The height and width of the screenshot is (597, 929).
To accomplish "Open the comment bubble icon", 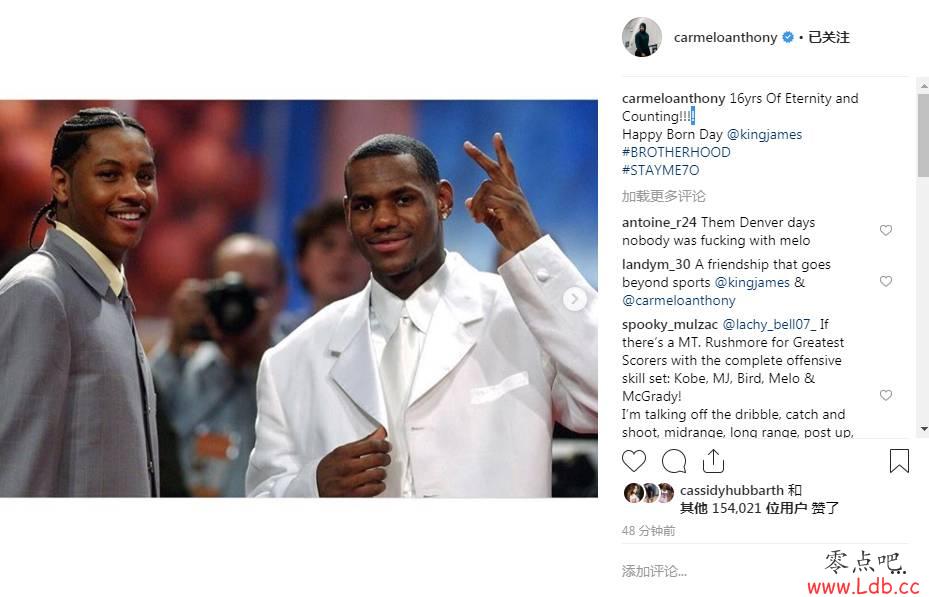I will (x=674, y=461).
